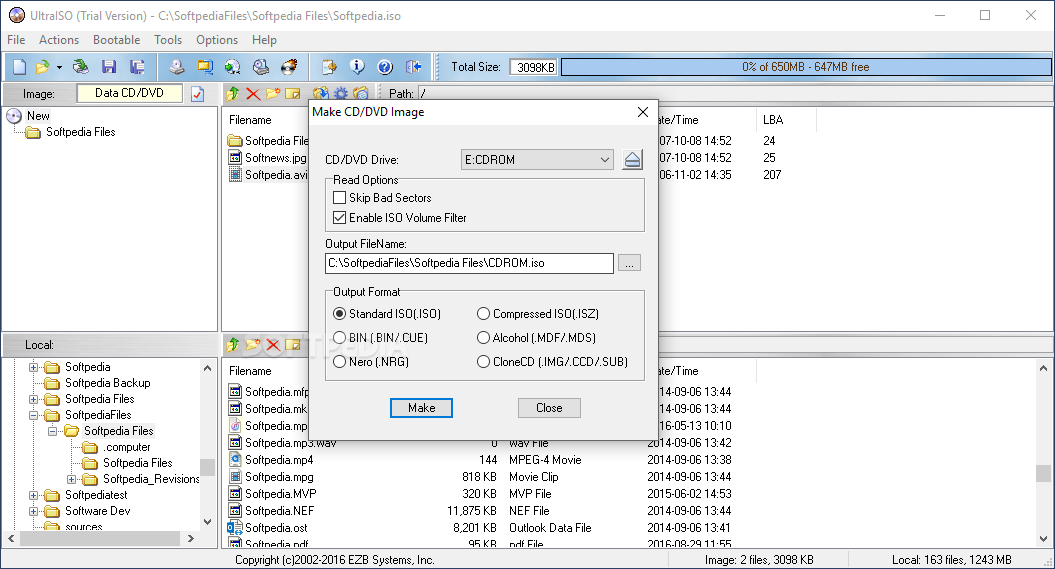Screen dimensions: 1055x569
Task: Create a new image with the New toolbar icon
Action: point(20,67)
